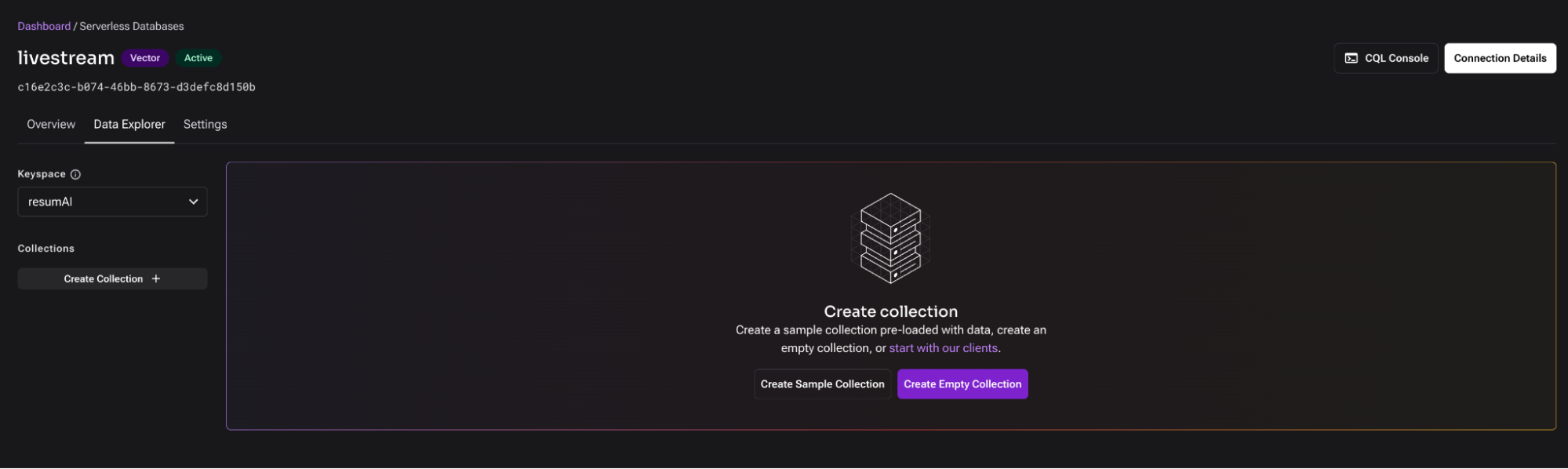Screen dimensions: 1568x469
Task: Click the livestream database title
Action: tap(66, 58)
